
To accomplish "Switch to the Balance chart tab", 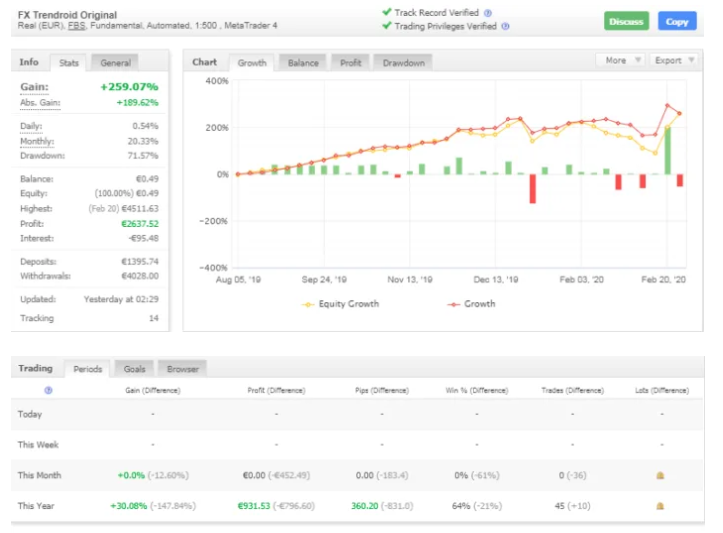I will click(x=302, y=63).
